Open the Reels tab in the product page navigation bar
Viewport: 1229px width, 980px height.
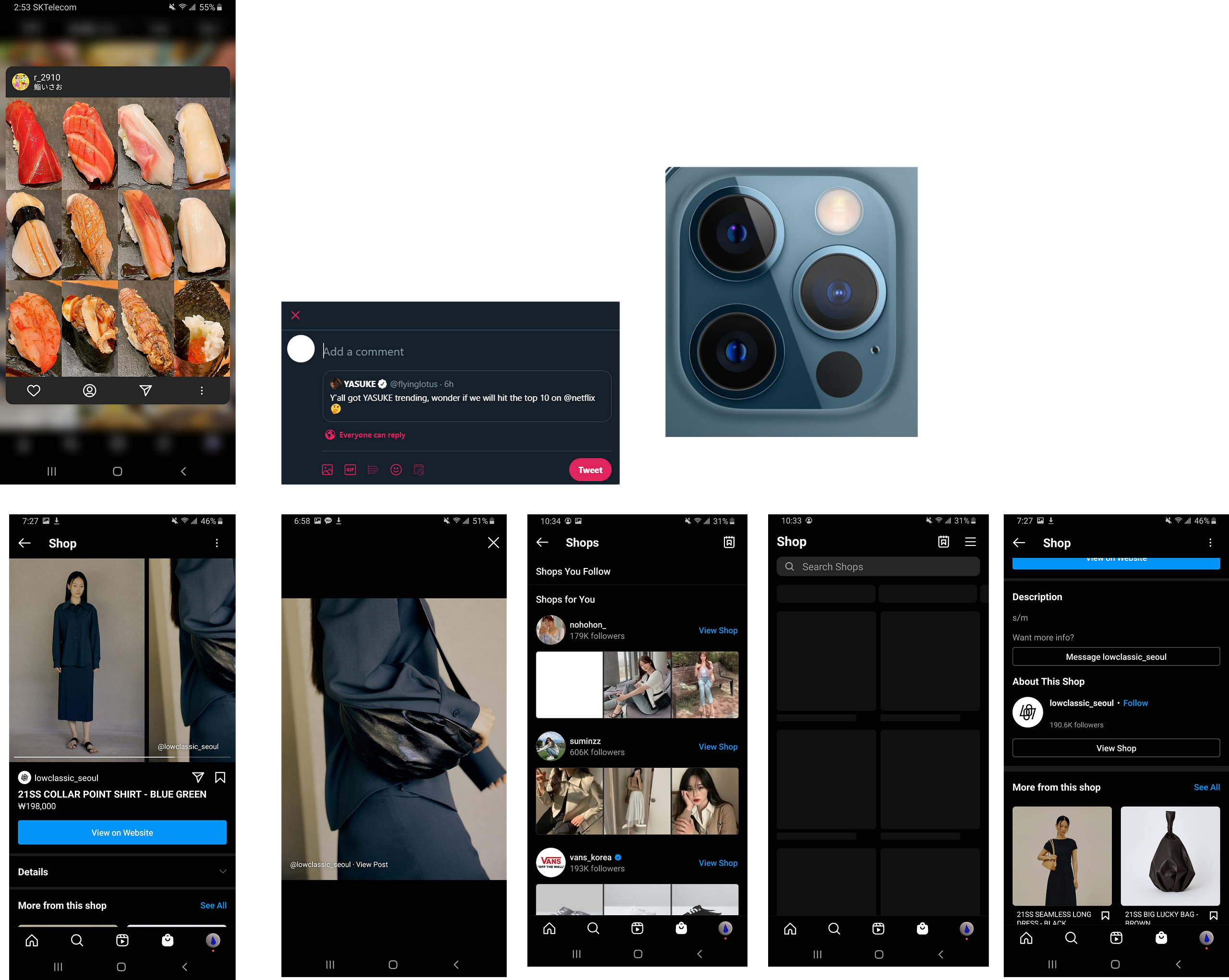[x=122, y=940]
